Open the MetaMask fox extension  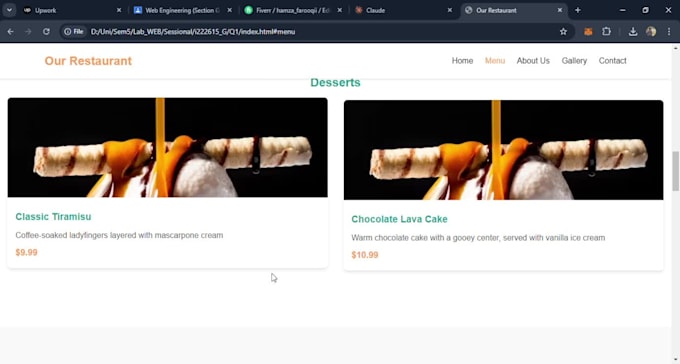[x=588, y=32]
